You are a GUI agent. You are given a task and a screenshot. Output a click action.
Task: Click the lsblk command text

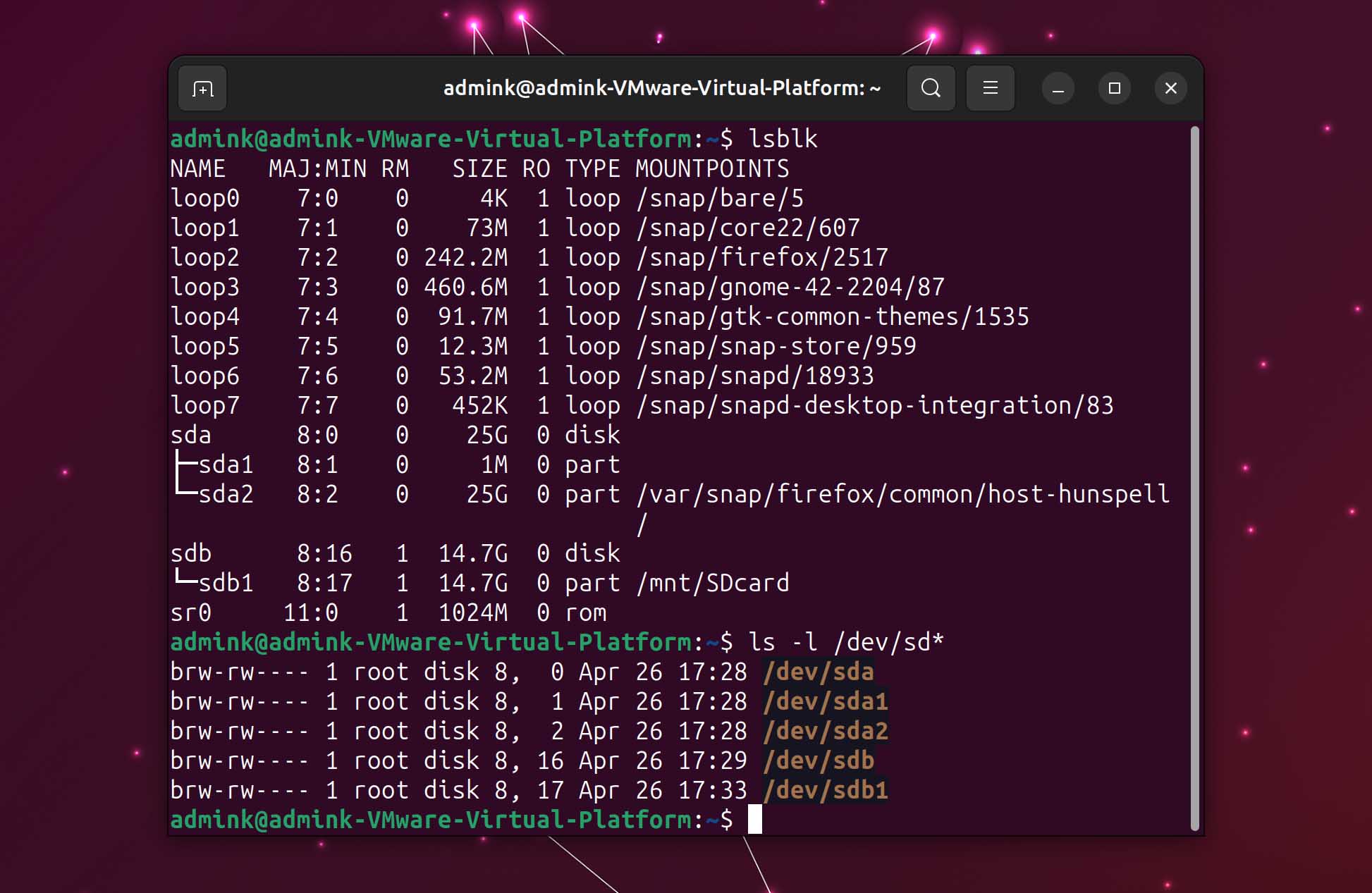tap(783, 139)
